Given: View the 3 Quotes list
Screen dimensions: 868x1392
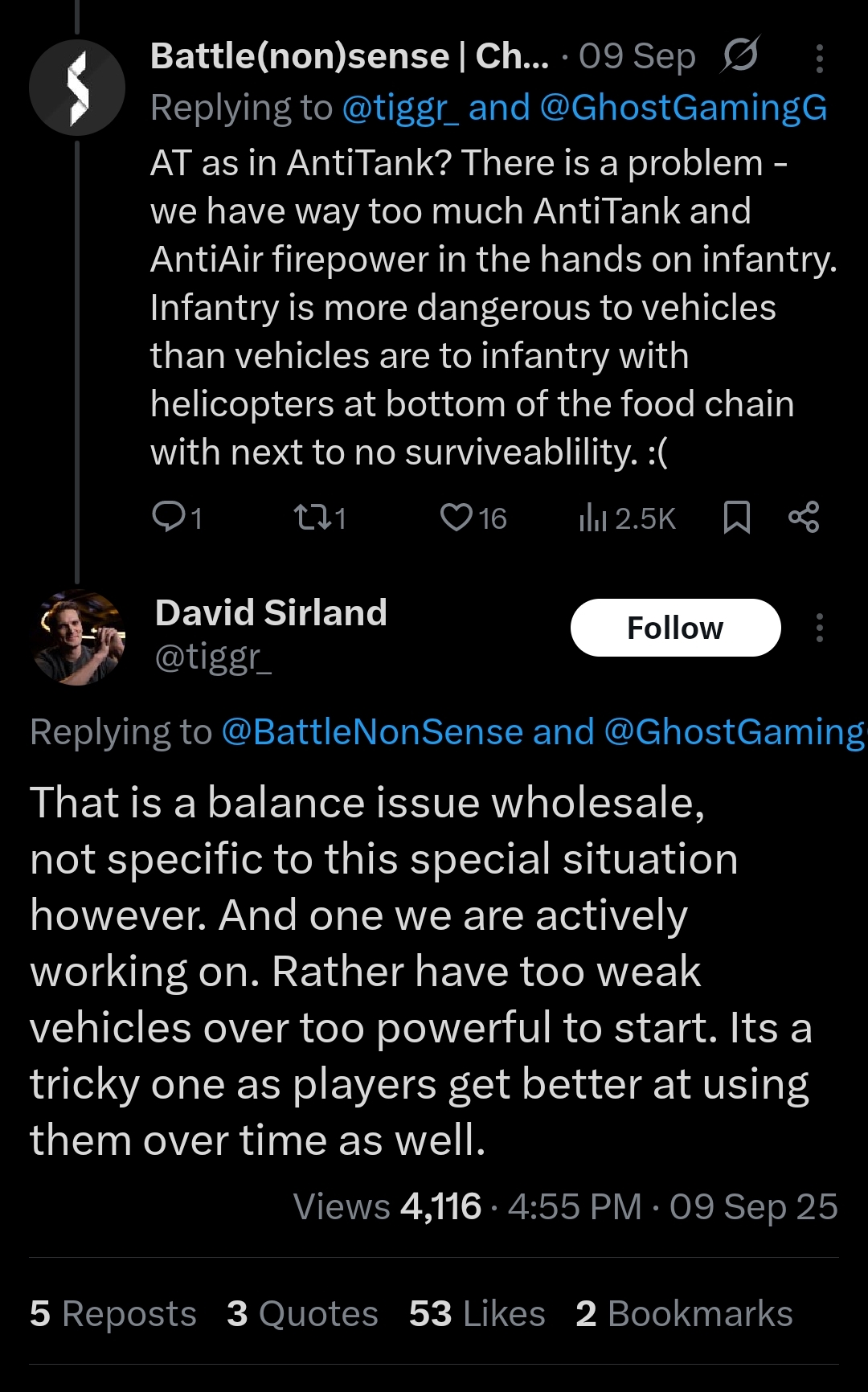Looking at the screenshot, I should coord(302,1314).
